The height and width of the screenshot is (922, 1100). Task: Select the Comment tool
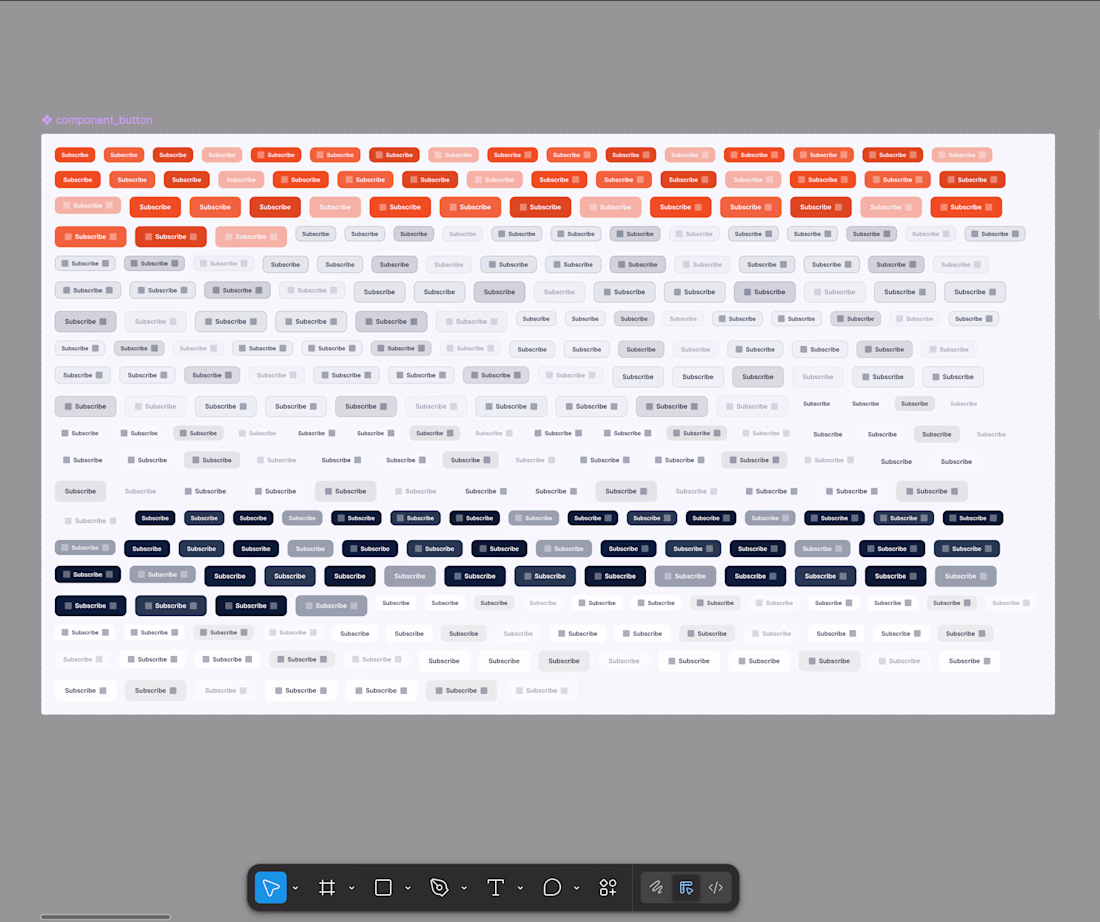(x=552, y=888)
